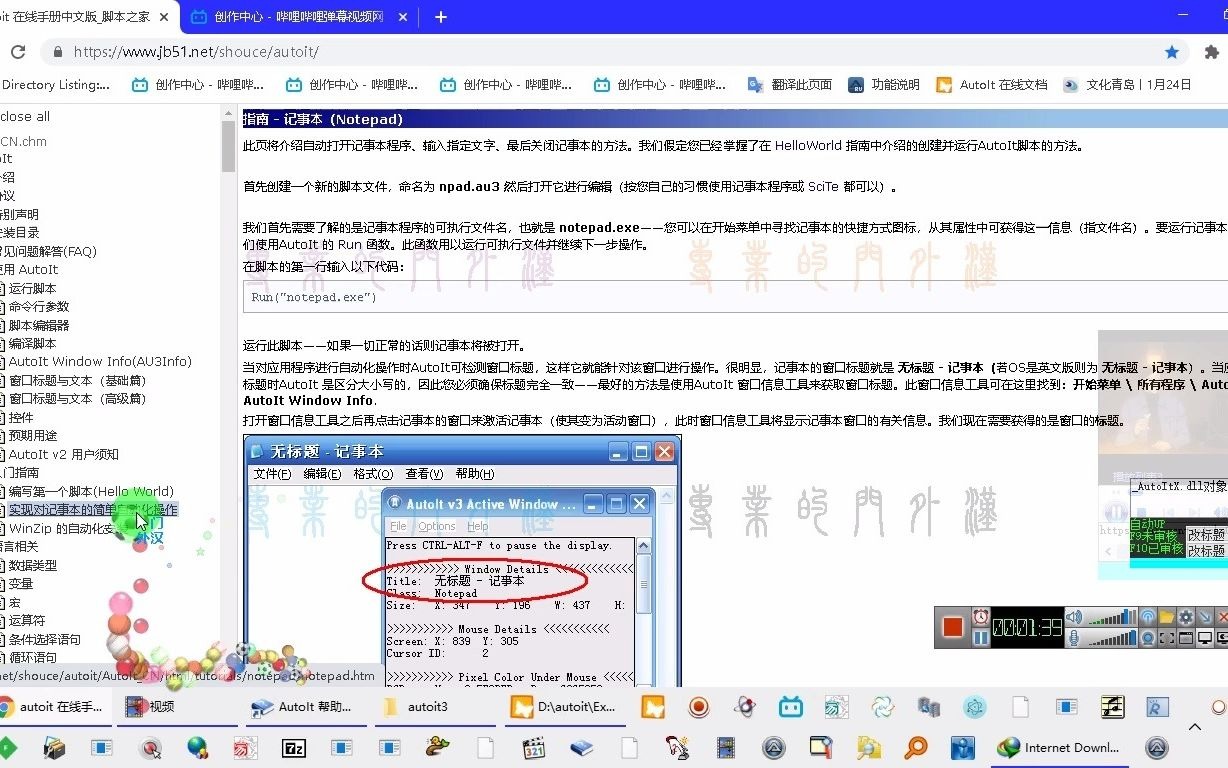
Task: Open 7-Zip from the quick launch bar
Action: coord(293,747)
